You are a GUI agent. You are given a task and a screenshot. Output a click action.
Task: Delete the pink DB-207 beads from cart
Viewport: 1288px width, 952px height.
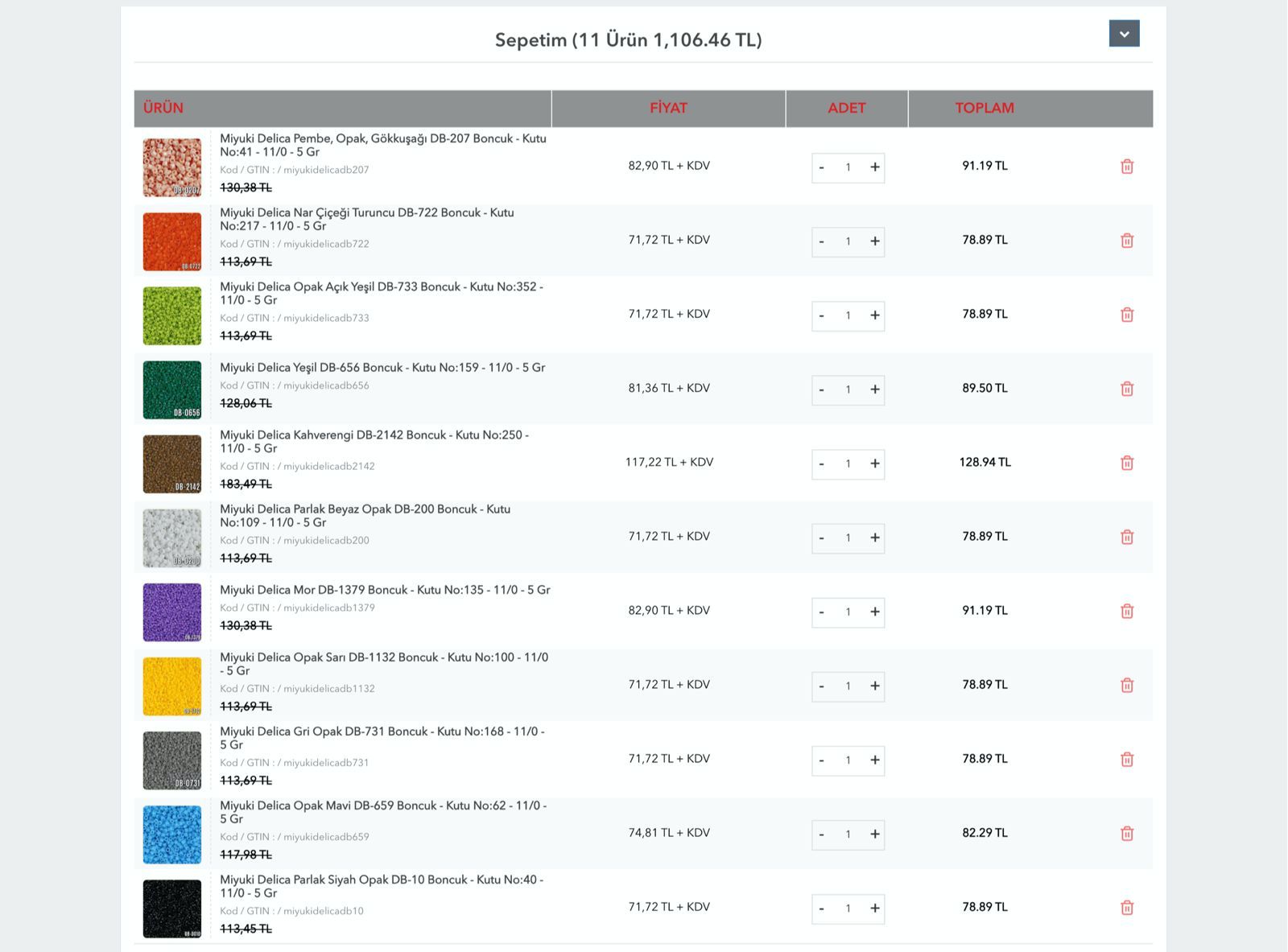click(x=1126, y=167)
